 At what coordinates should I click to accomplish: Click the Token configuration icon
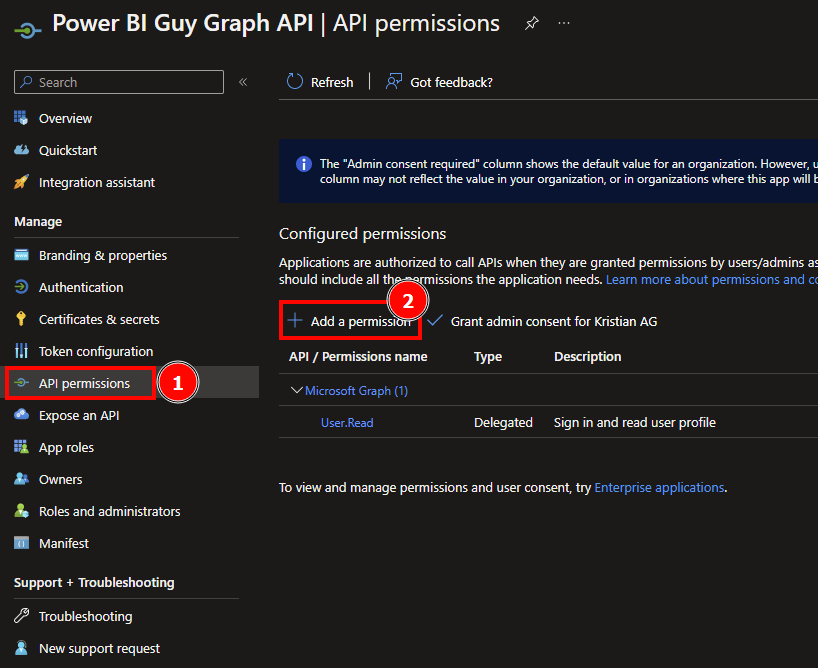pyautogui.click(x=22, y=351)
